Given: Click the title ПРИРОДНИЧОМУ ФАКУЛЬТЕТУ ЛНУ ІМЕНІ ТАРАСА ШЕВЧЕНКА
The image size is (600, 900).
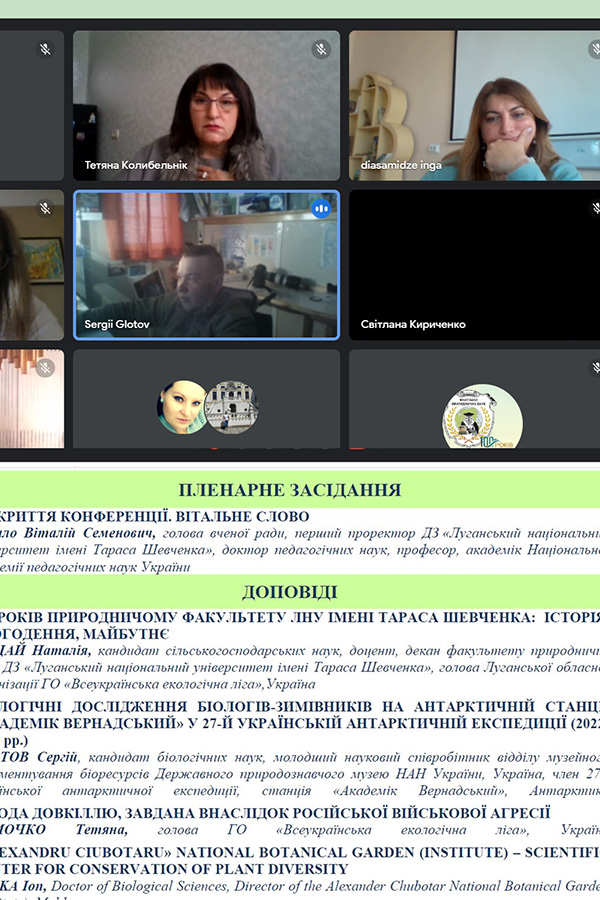Looking at the screenshot, I should pos(291,618).
